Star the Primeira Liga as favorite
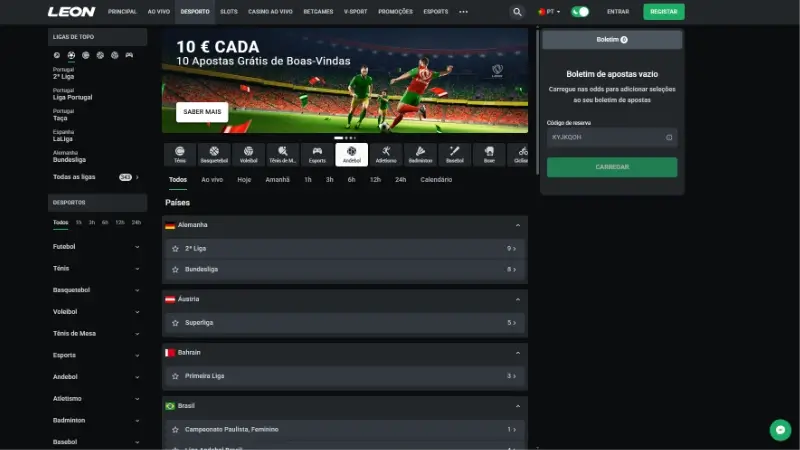Screen dimensions: 800x450 click(x=176, y=376)
